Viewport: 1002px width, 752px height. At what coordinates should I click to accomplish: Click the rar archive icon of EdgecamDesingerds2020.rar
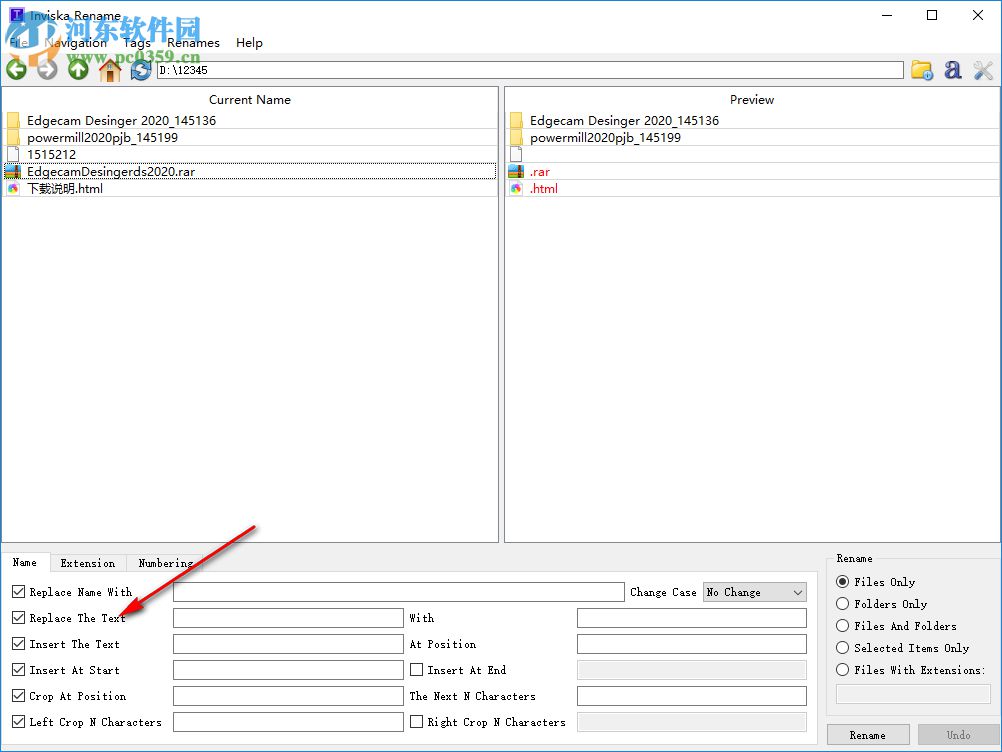pyautogui.click(x=13, y=171)
